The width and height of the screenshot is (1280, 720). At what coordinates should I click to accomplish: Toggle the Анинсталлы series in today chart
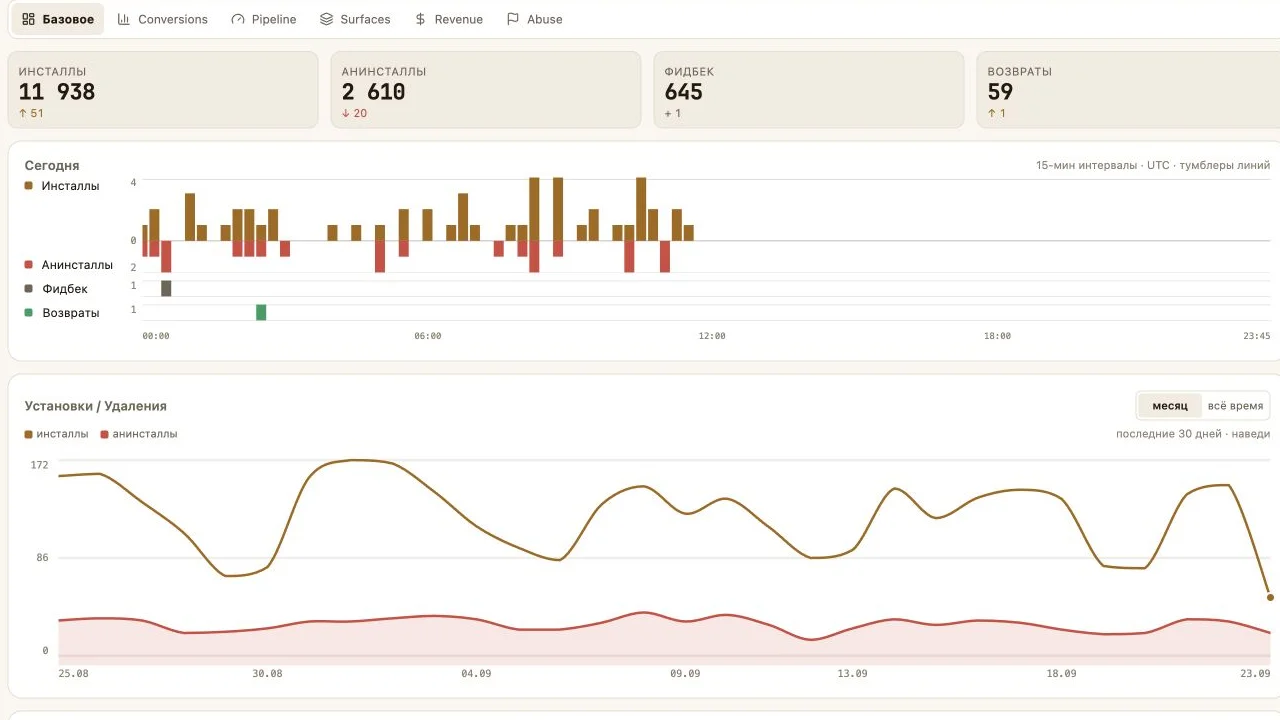68,265
